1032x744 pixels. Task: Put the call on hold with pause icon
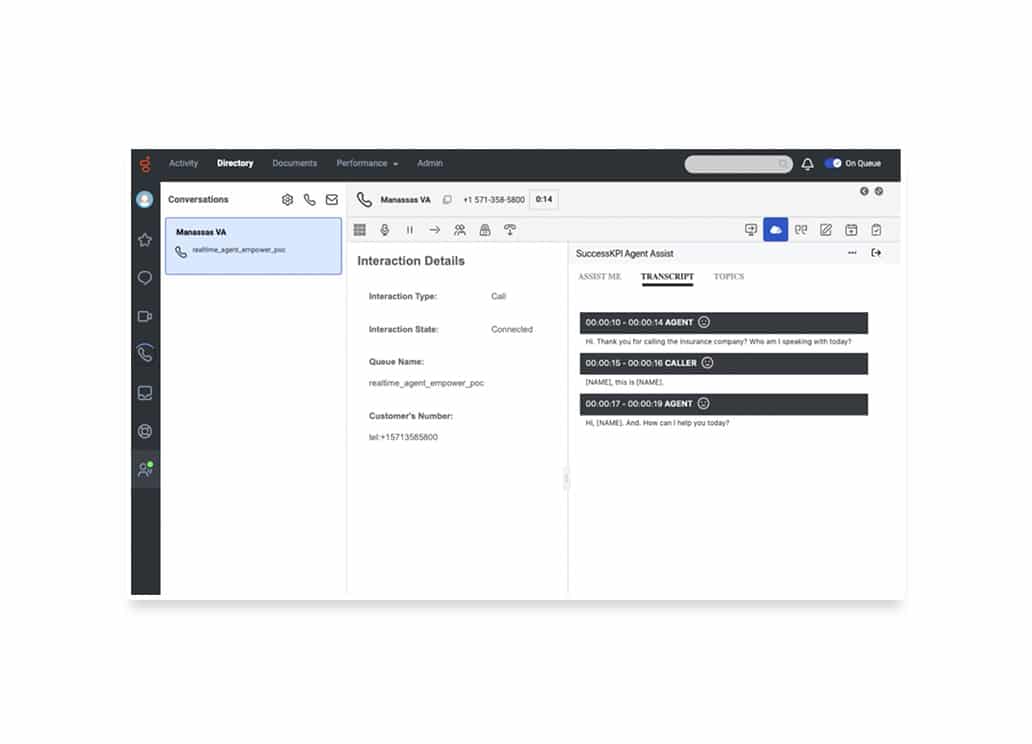410,230
